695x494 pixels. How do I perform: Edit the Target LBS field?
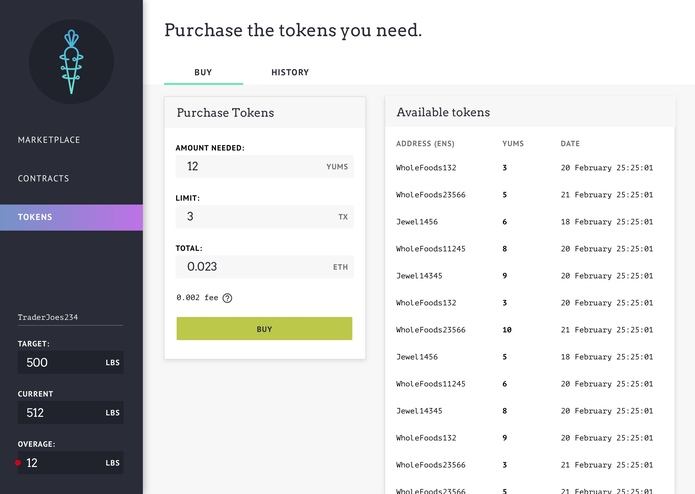70,362
